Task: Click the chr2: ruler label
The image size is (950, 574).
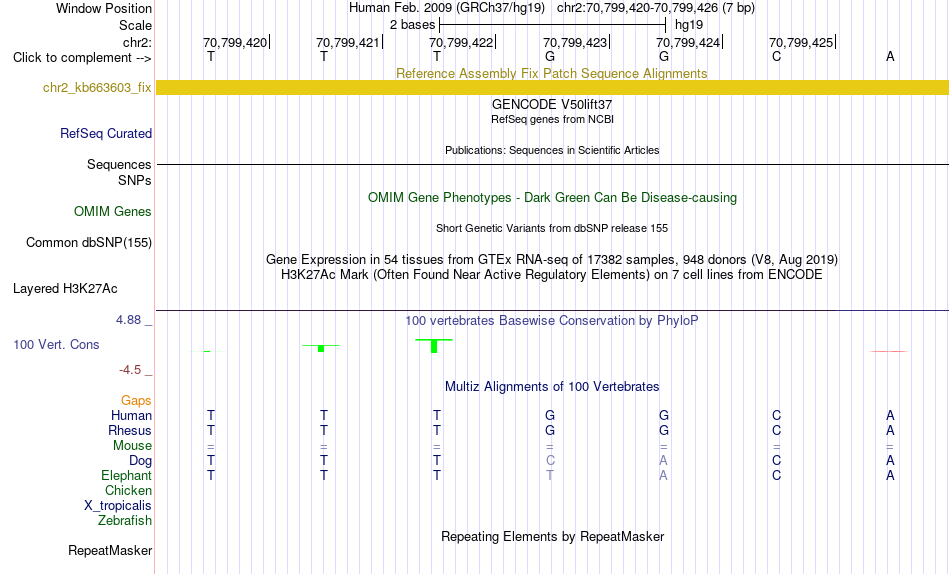Action: (137, 42)
